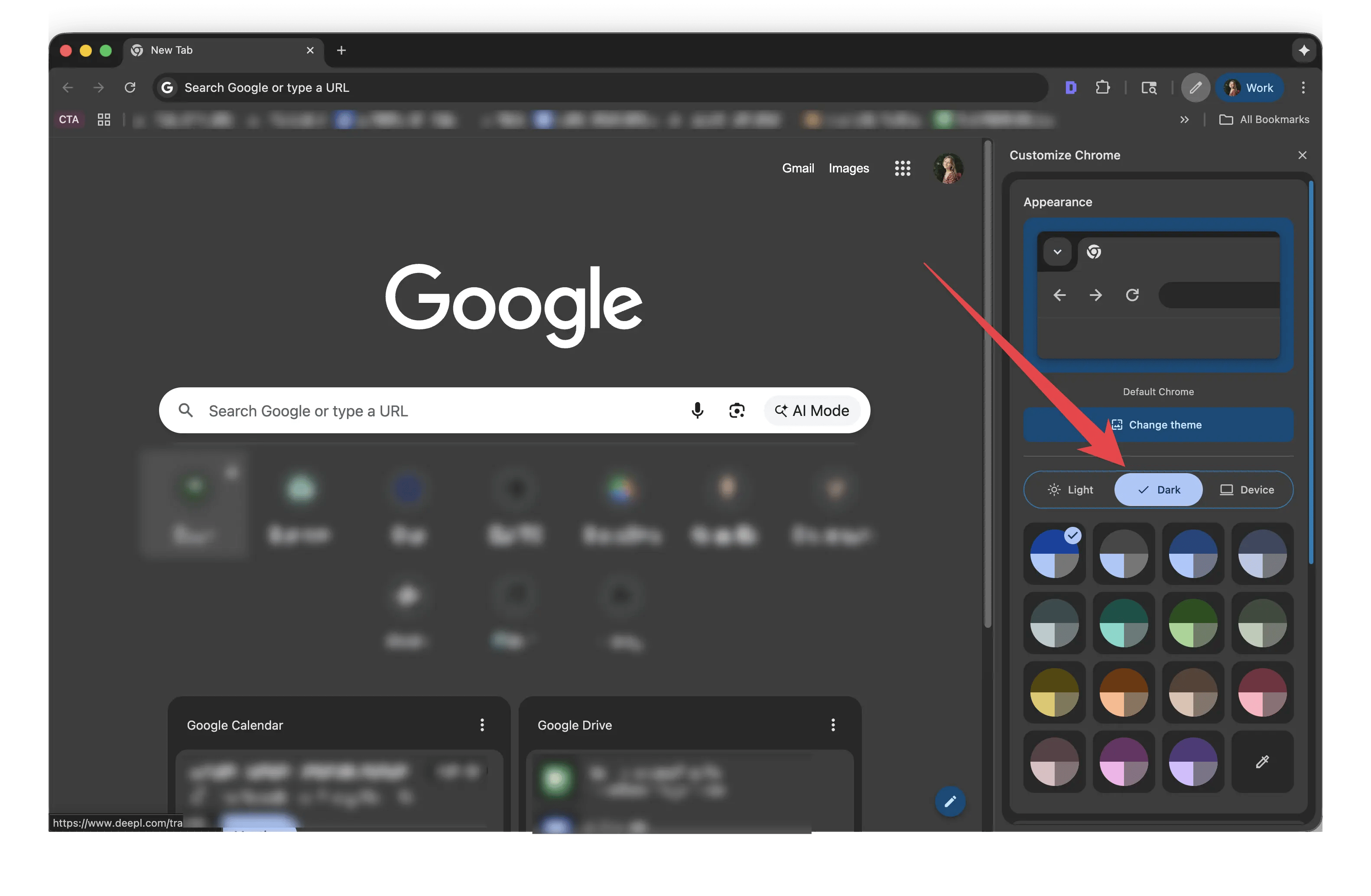Viewport: 1371px width, 896px height.
Task: Select Device appearance mode
Action: [x=1248, y=490]
